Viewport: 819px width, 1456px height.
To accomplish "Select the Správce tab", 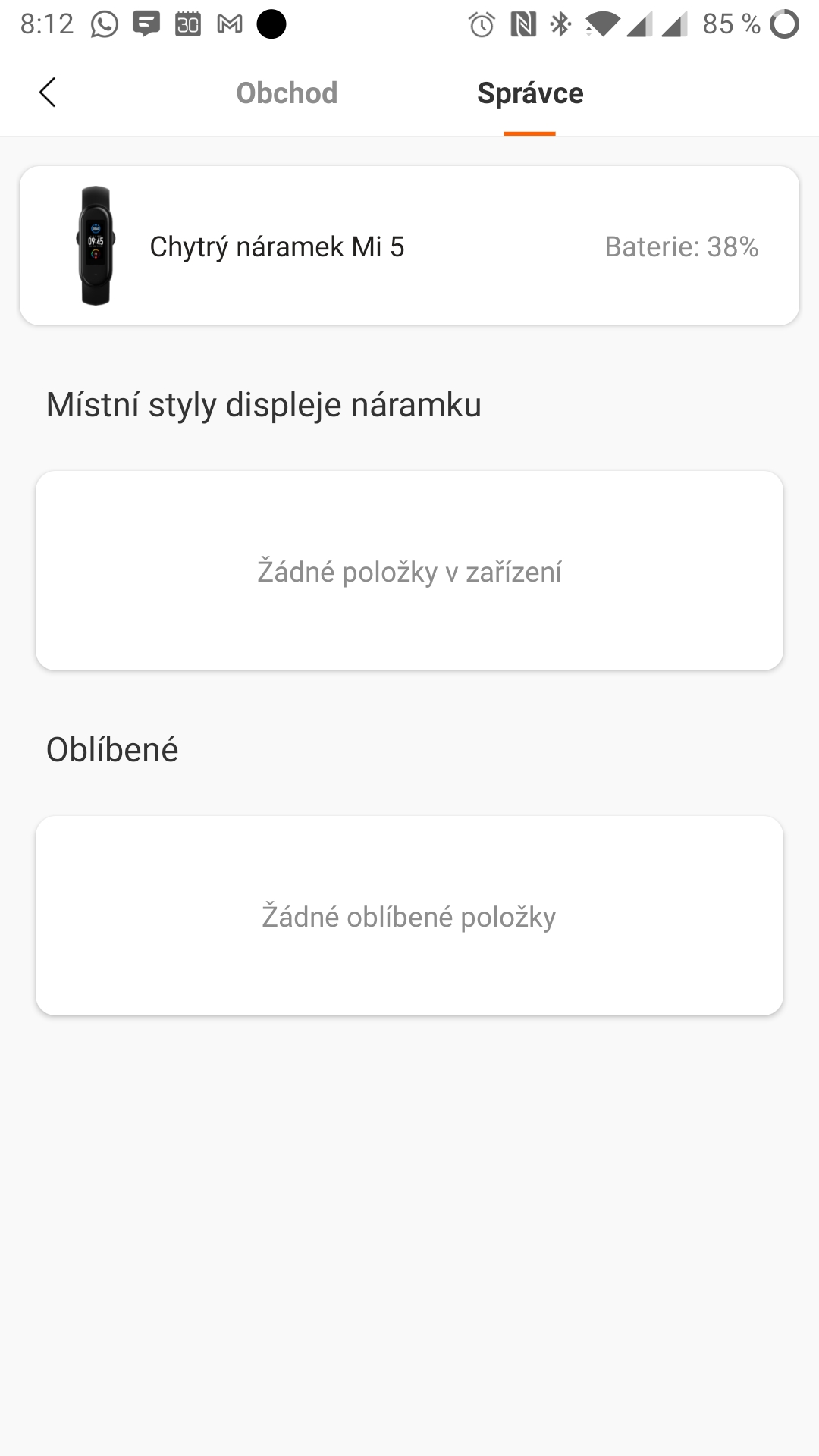I will [x=530, y=93].
